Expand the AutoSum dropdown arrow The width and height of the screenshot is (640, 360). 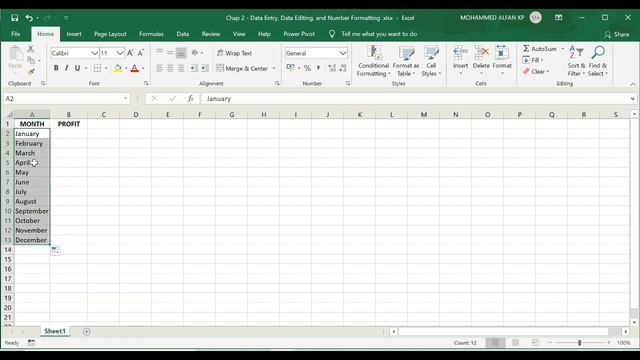[x=562, y=49]
